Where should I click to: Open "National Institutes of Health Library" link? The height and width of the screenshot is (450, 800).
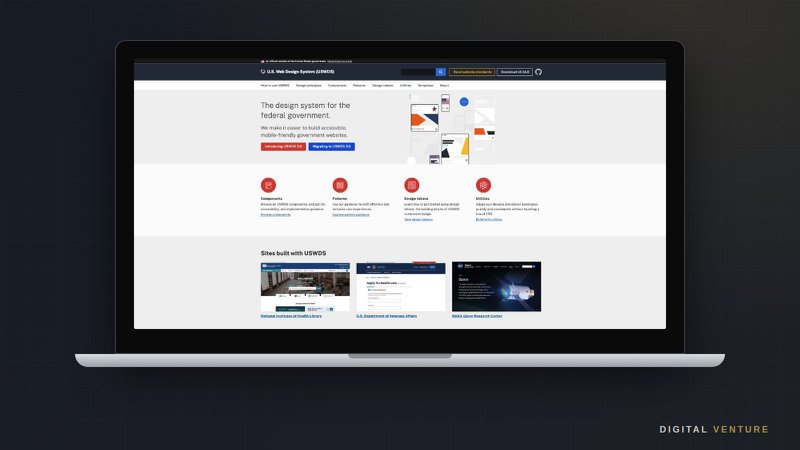pyautogui.click(x=291, y=316)
